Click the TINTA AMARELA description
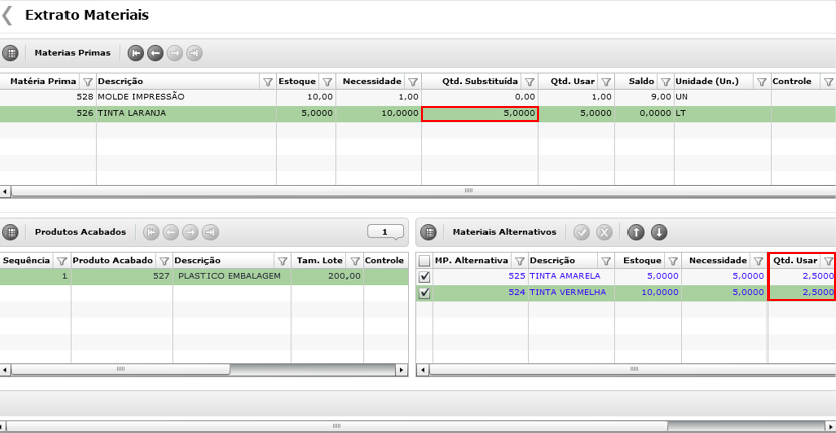836x433 pixels. (x=565, y=276)
